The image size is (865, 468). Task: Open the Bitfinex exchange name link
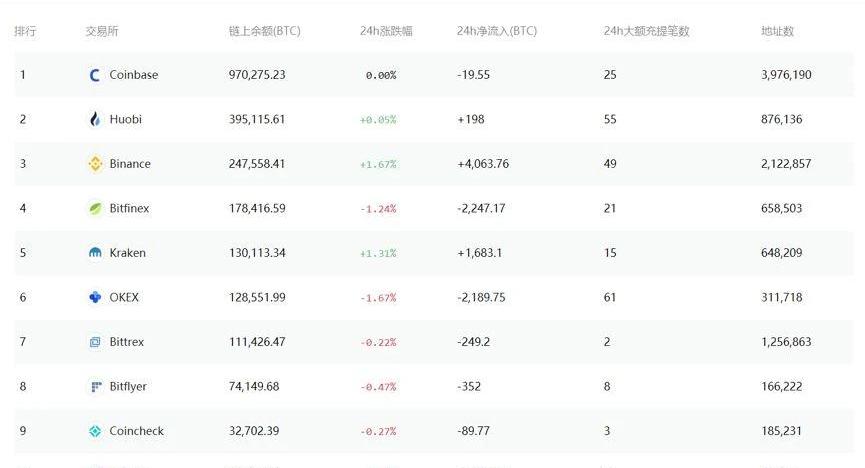pyautogui.click(x=129, y=209)
